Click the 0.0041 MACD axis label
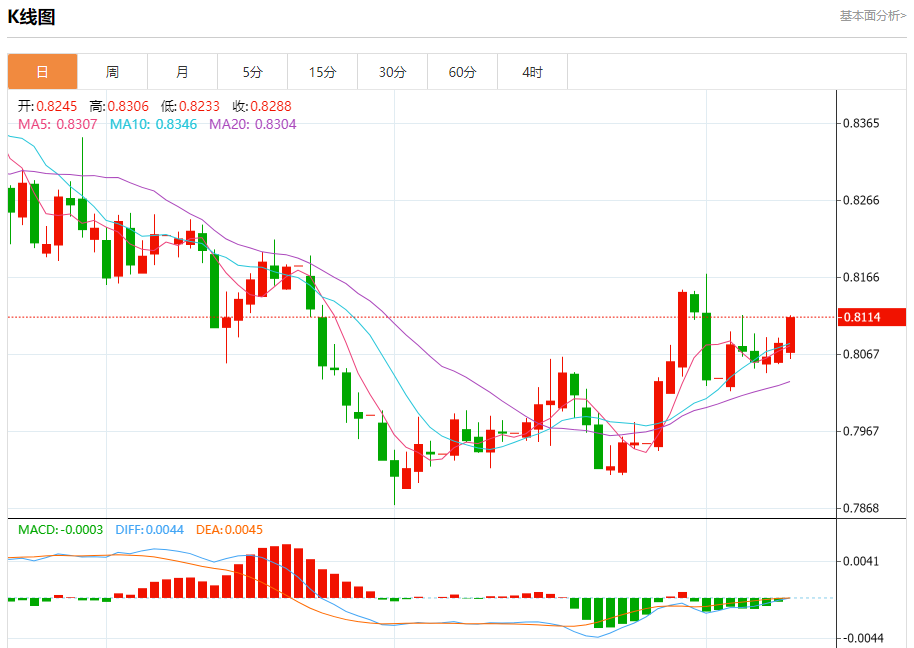This screenshot has width=914, height=648. point(861,561)
